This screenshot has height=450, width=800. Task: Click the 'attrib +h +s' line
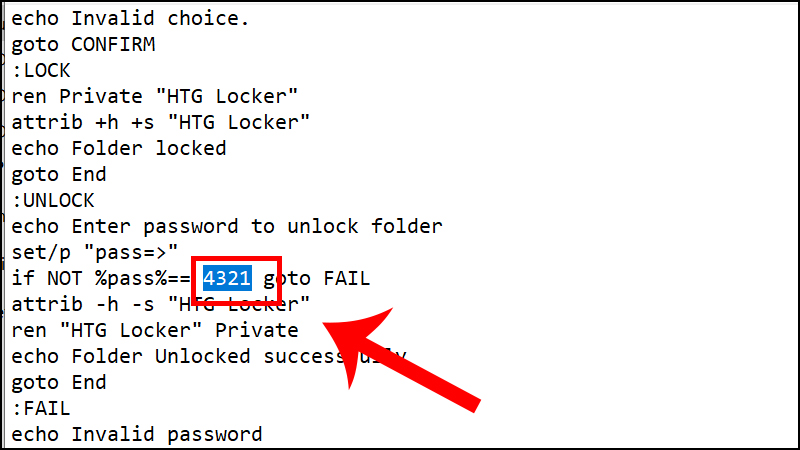pyautogui.click(x=160, y=123)
